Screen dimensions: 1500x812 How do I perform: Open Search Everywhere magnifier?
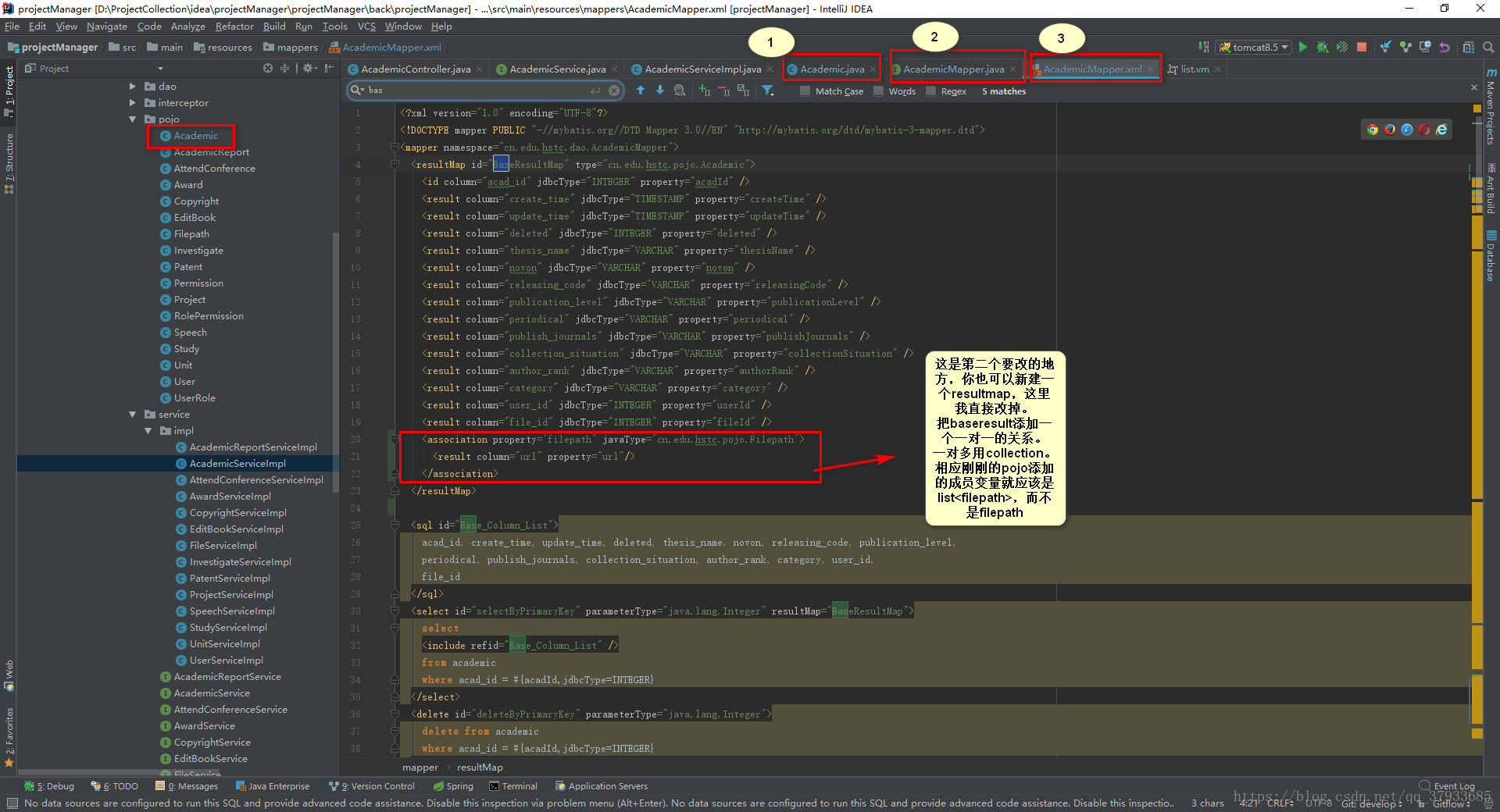tap(1488, 47)
